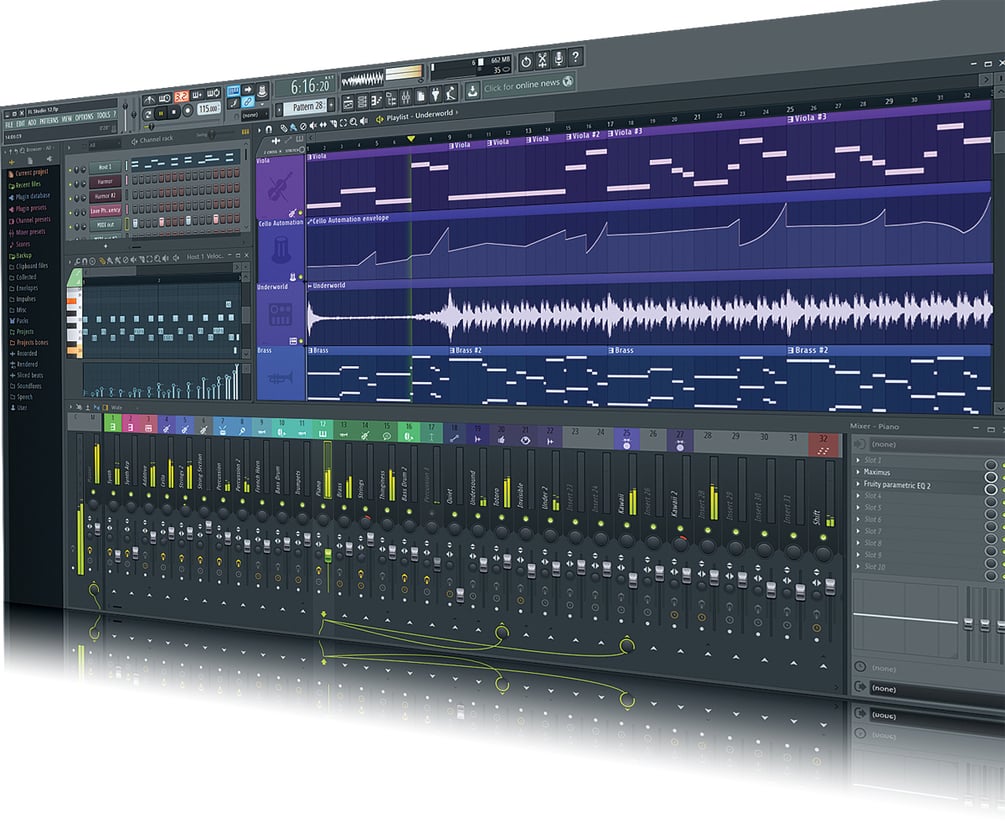The width and height of the screenshot is (1005, 822).
Task: Expand the Sliced beats folder in browser
Action: tap(26, 374)
